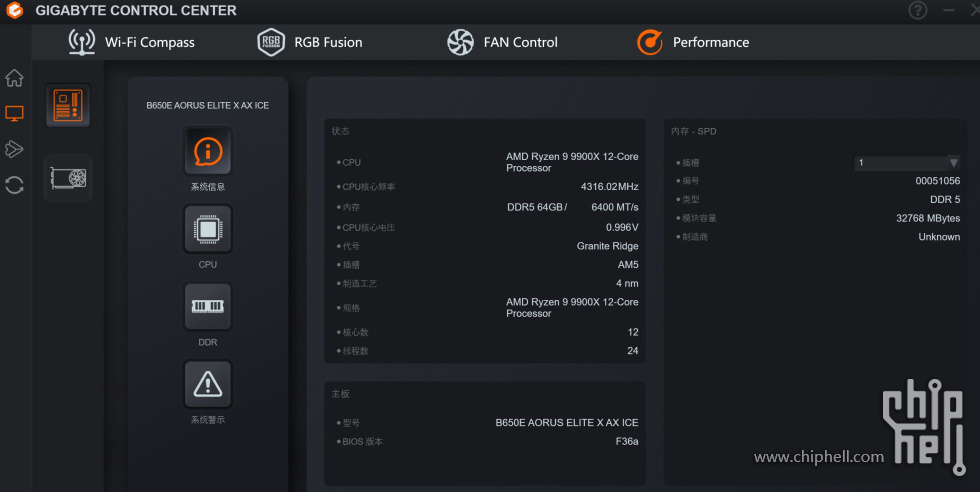The image size is (980, 492).
Task: Click socket value AM5
Action: (x=628, y=264)
